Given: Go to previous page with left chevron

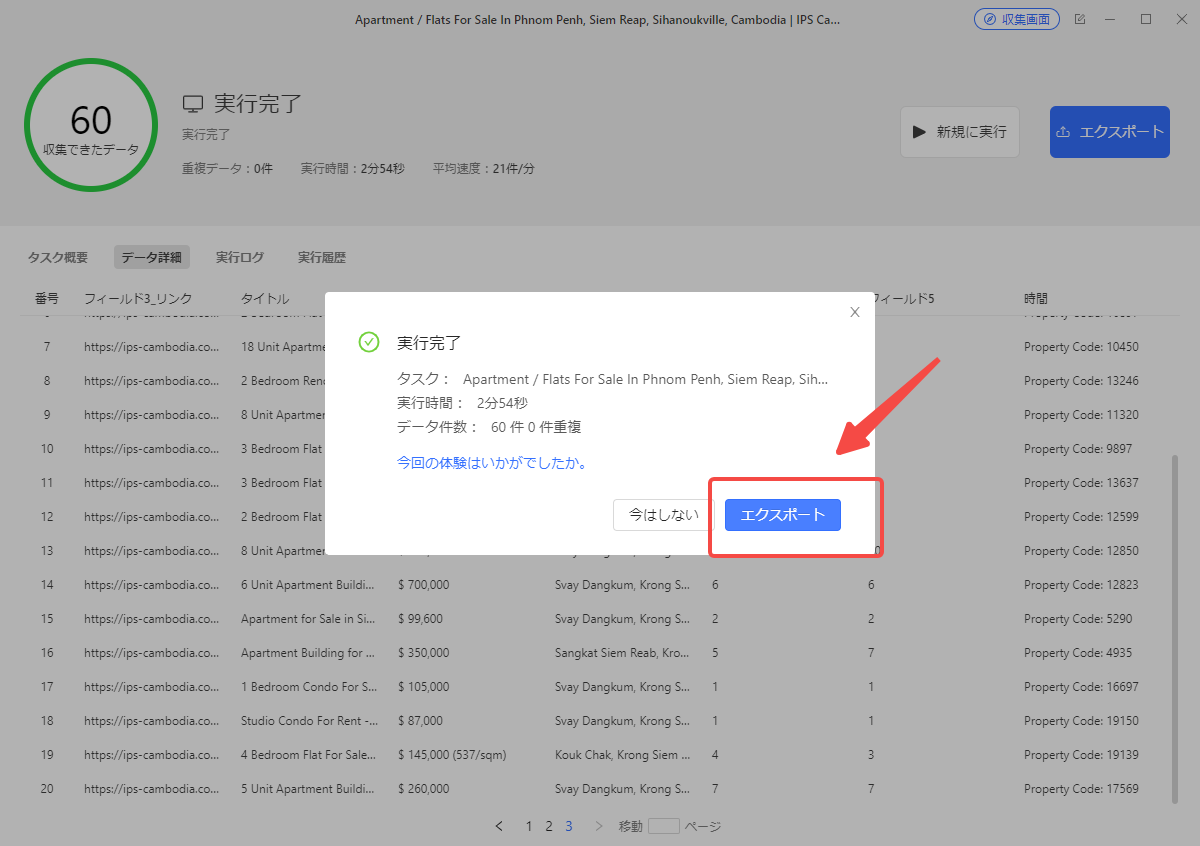Looking at the screenshot, I should click(499, 826).
